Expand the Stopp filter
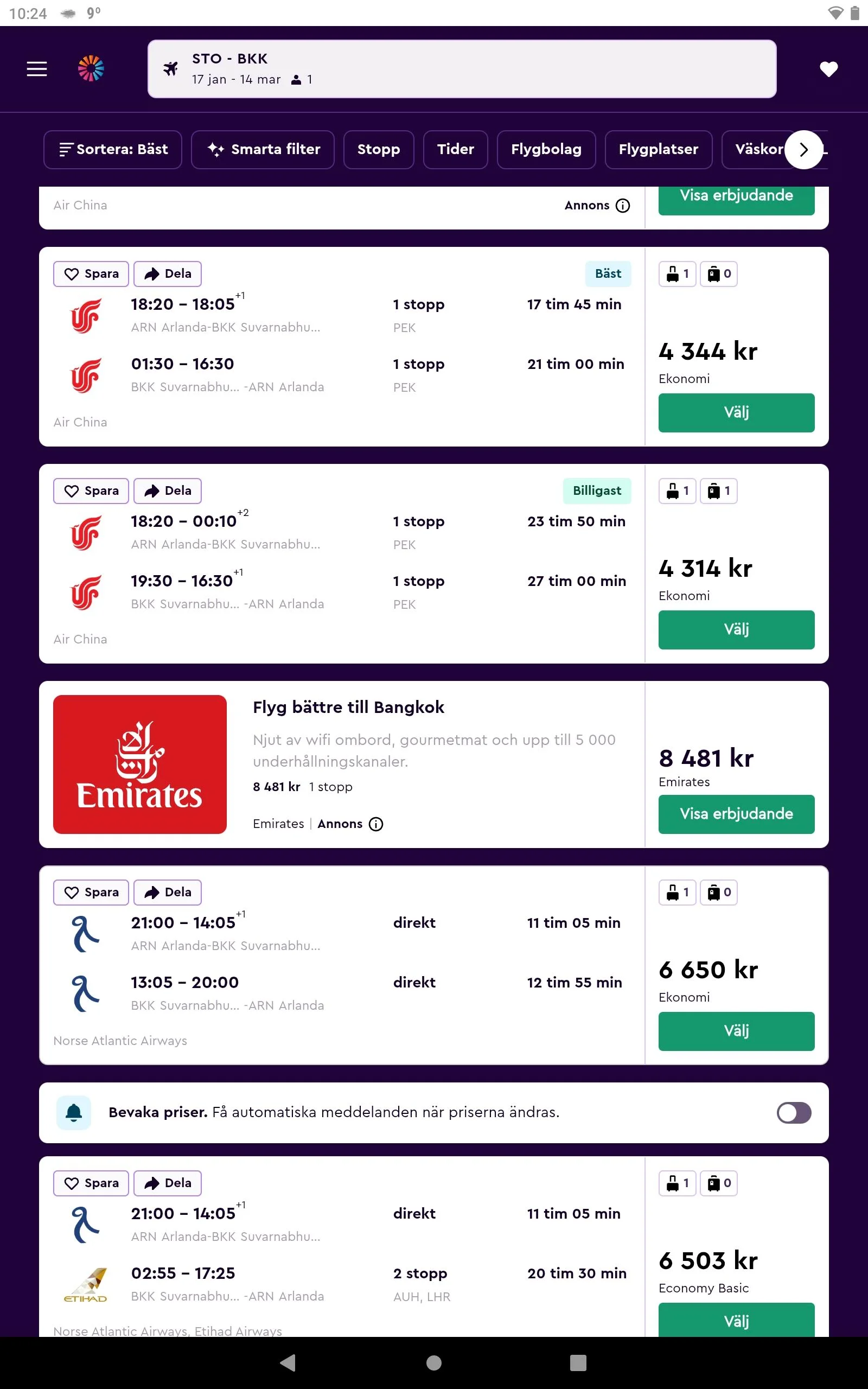Screen dimensions: 868x1389 pyautogui.click(x=378, y=150)
